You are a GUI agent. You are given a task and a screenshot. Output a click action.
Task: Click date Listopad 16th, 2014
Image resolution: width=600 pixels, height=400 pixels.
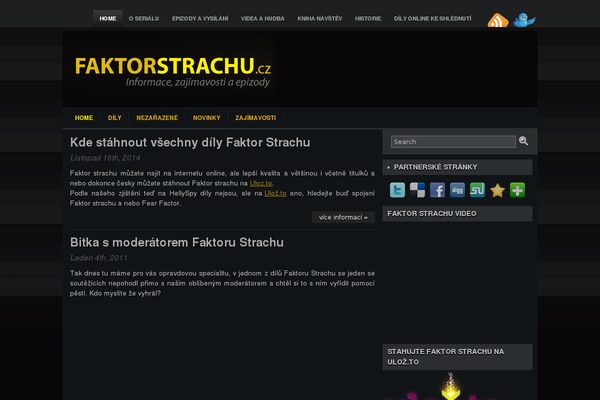105,158
